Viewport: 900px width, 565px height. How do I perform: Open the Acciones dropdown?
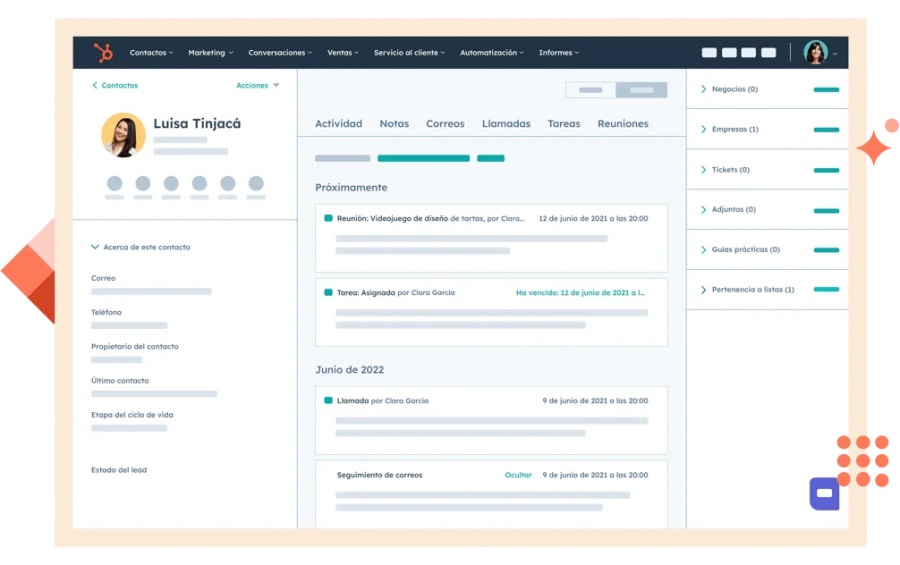[257, 86]
